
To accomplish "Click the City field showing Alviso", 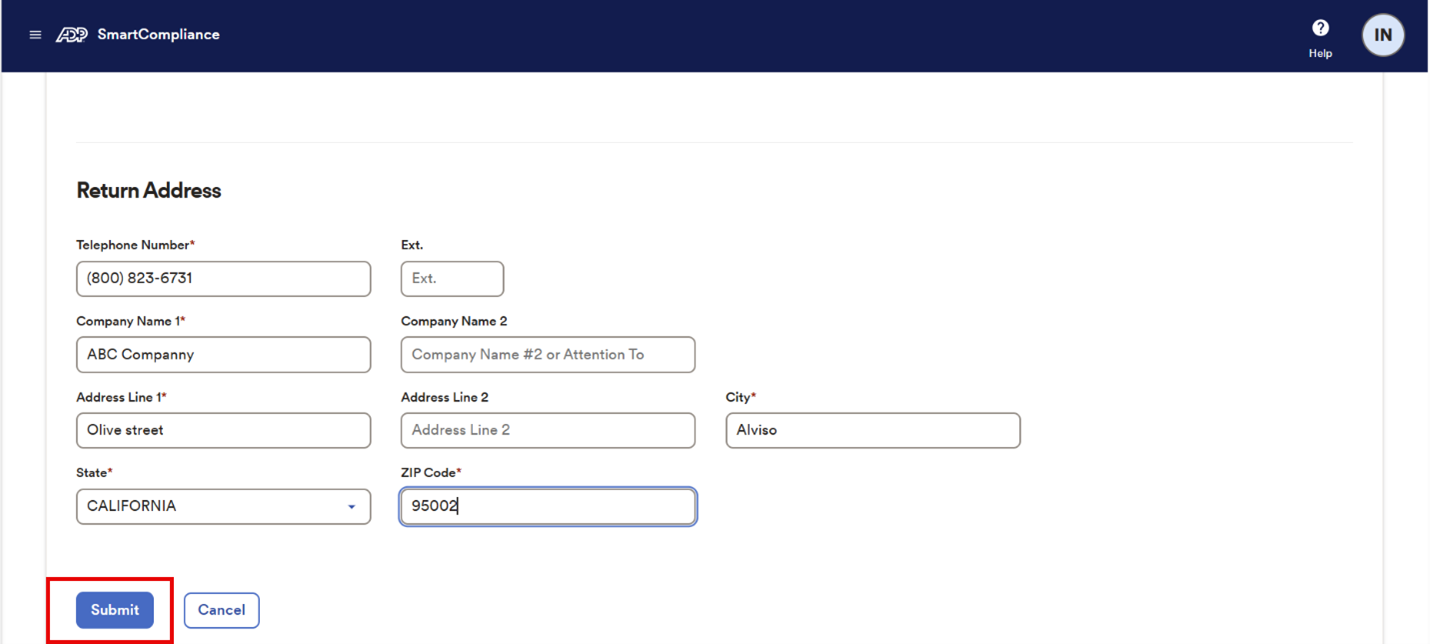I will tap(872, 431).
